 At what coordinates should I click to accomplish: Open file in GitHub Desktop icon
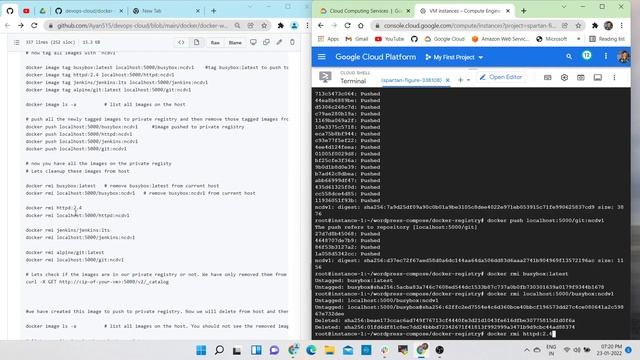253,42
